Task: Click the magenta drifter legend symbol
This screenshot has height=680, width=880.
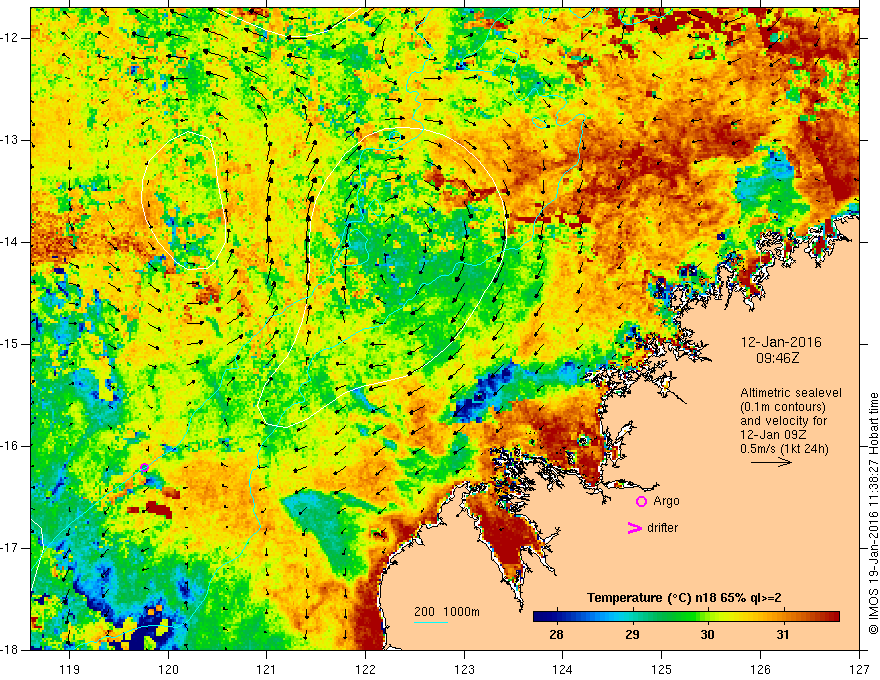Action: [634, 528]
